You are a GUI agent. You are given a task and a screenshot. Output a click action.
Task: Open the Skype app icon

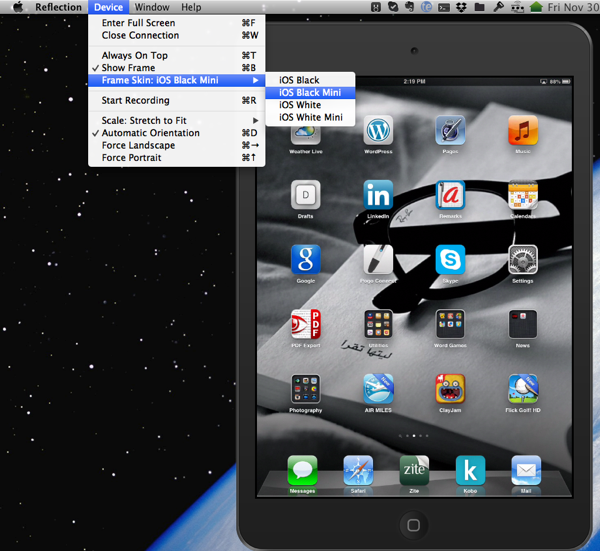pyautogui.click(x=450, y=260)
